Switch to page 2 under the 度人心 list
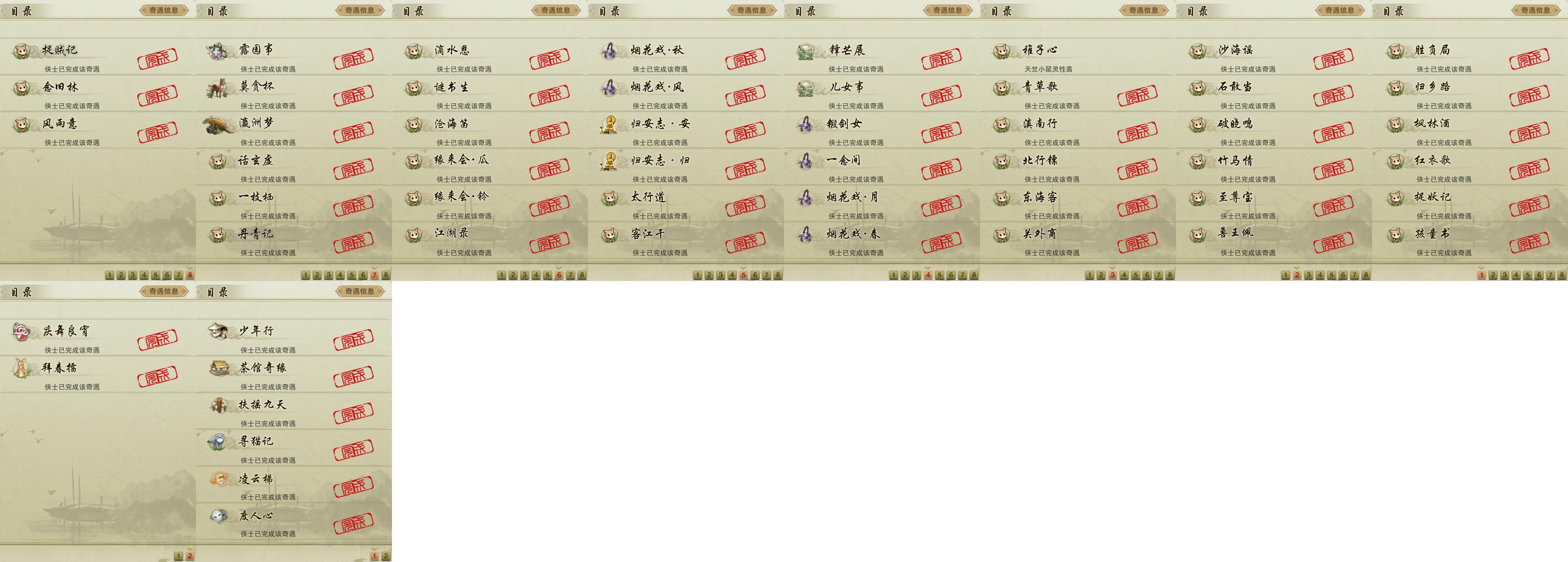Image resolution: width=1568 pixels, height=562 pixels. coord(386,556)
